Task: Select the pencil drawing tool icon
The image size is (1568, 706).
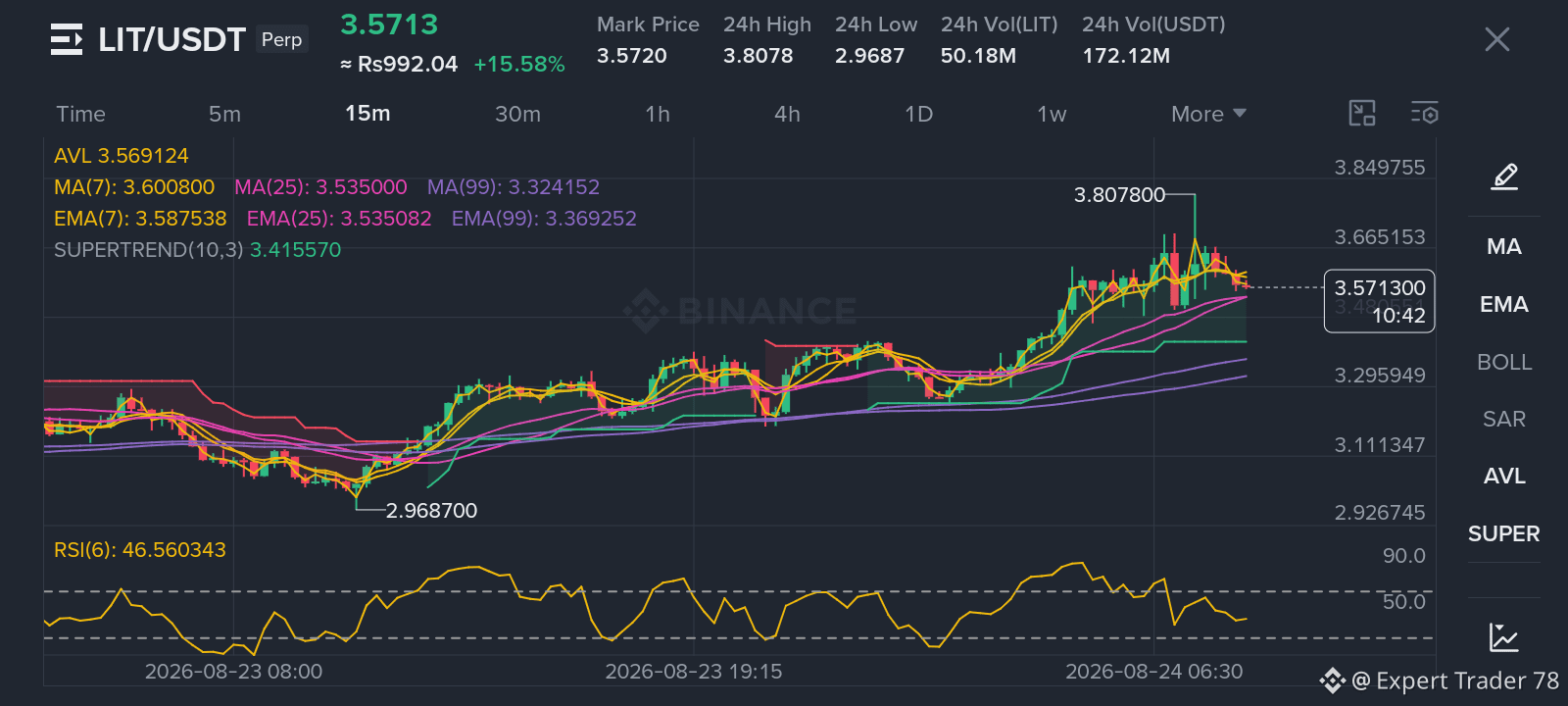Action: point(1504,176)
